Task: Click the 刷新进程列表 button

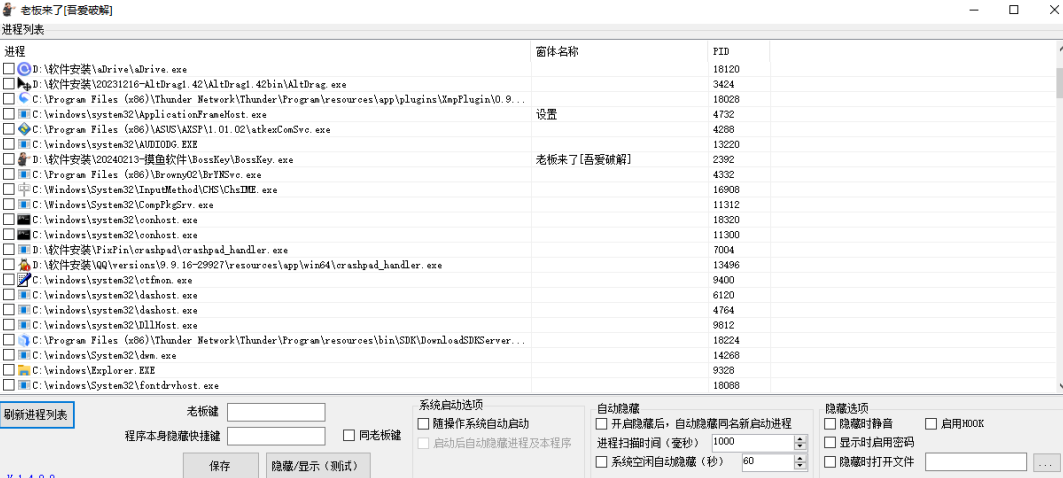Action: (36, 415)
